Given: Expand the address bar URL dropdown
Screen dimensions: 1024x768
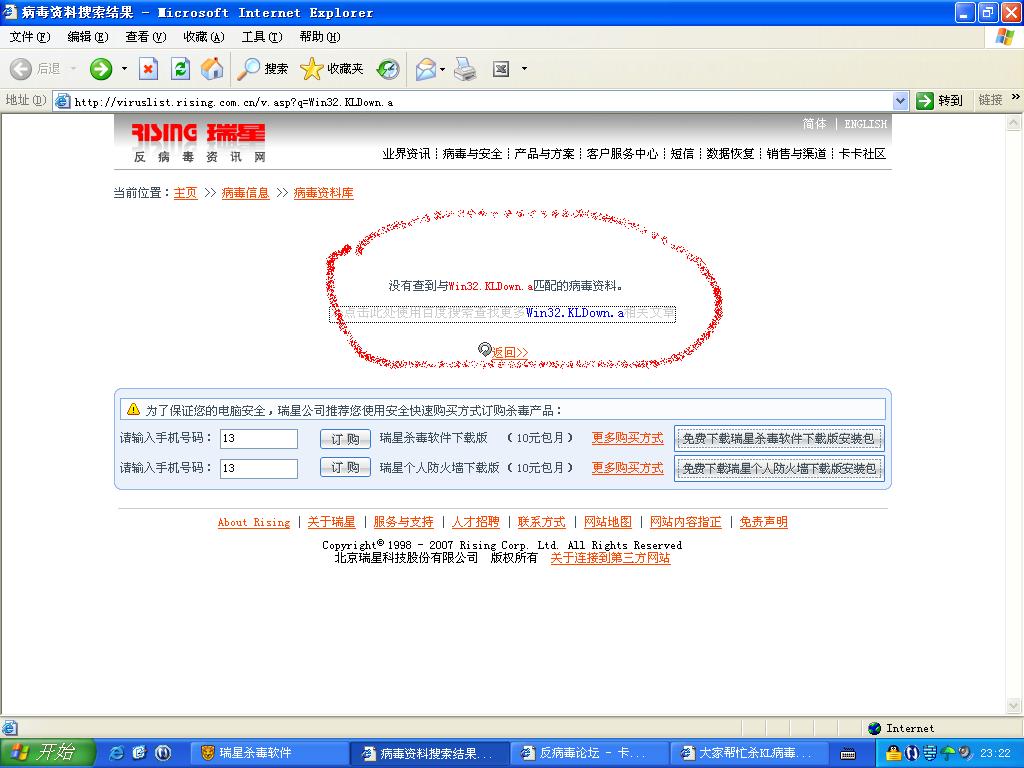Looking at the screenshot, I should coord(900,101).
